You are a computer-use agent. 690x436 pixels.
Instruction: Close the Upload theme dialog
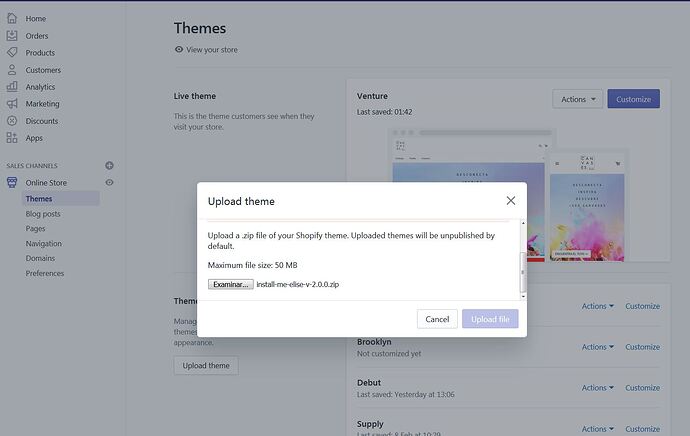[x=511, y=201]
